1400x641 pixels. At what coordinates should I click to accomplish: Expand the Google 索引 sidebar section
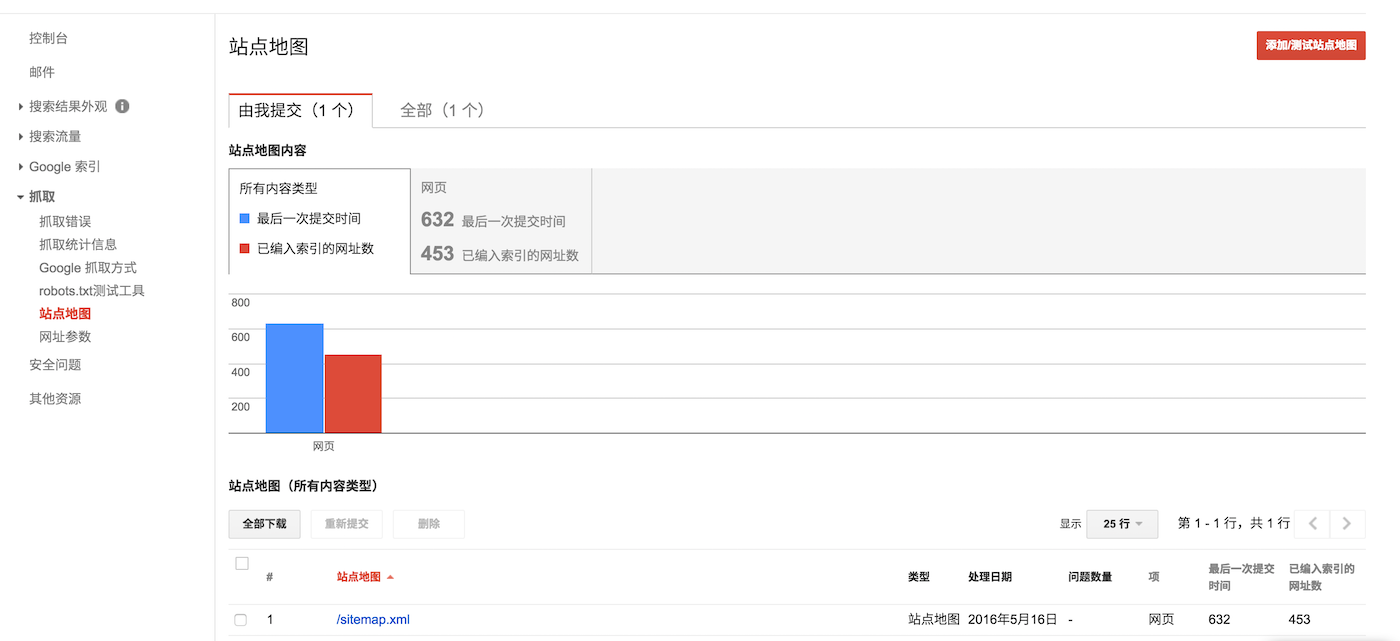point(22,167)
